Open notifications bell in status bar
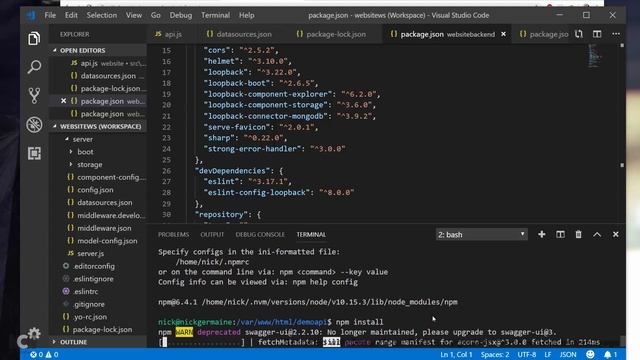Screen dimensions: 640x360 (x=610, y=354)
